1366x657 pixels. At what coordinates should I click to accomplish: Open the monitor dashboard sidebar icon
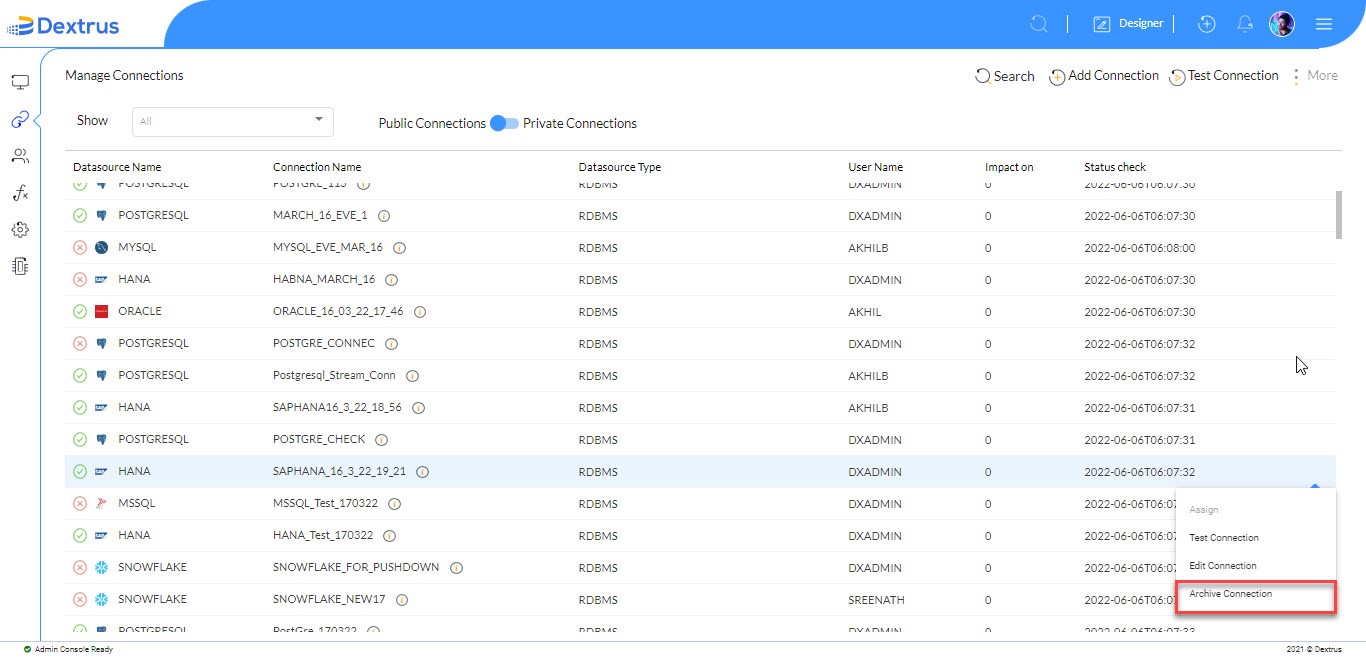click(x=20, y=83)
